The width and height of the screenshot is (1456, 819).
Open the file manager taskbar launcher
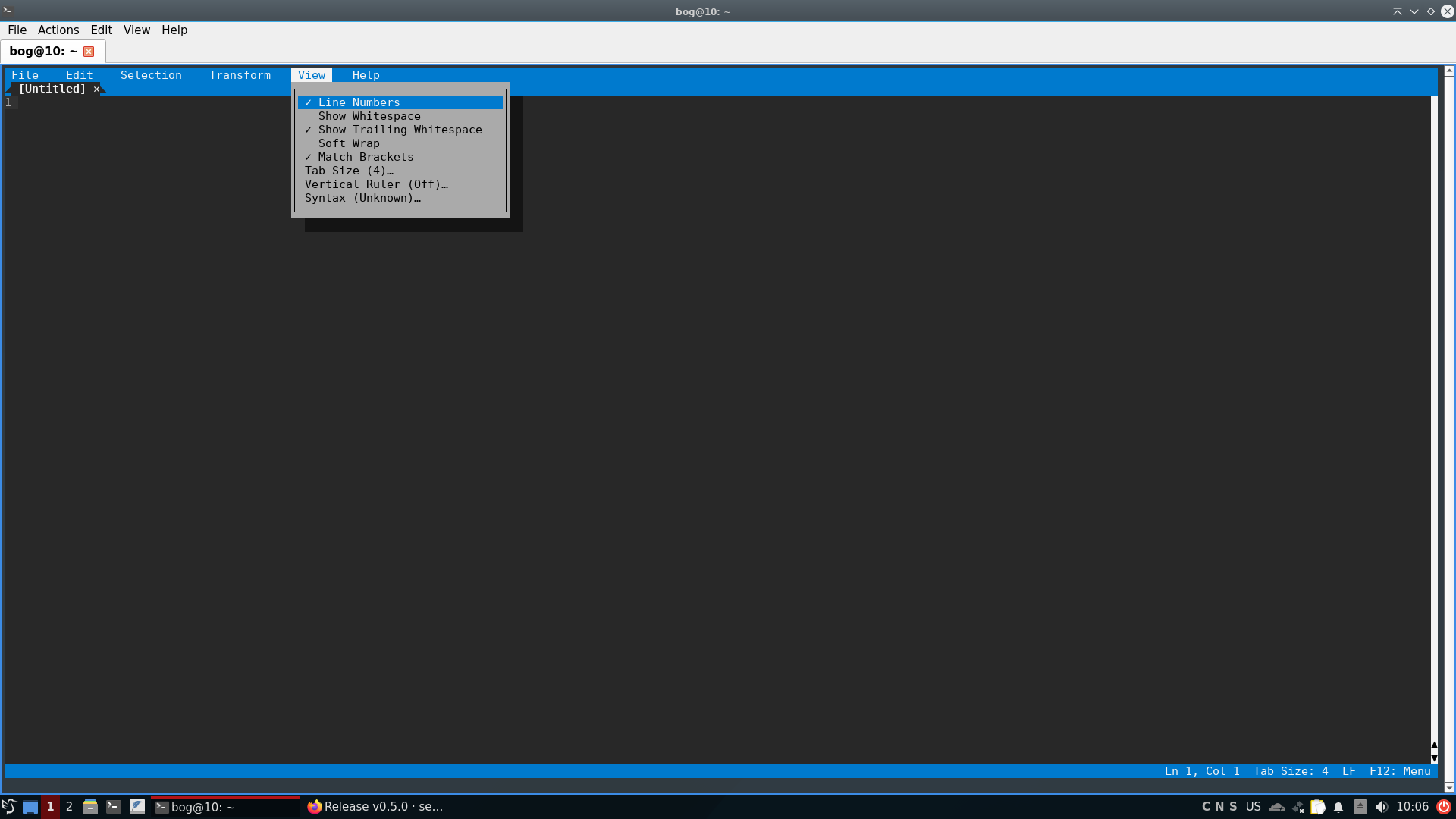[90, 807]
